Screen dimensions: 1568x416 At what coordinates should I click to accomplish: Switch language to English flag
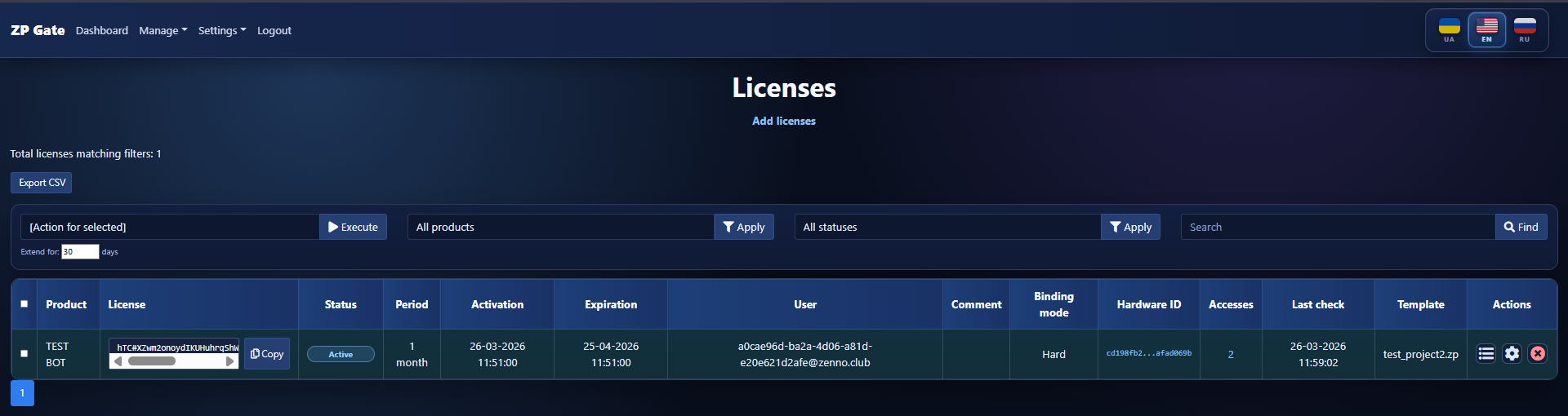[1486, 30]
